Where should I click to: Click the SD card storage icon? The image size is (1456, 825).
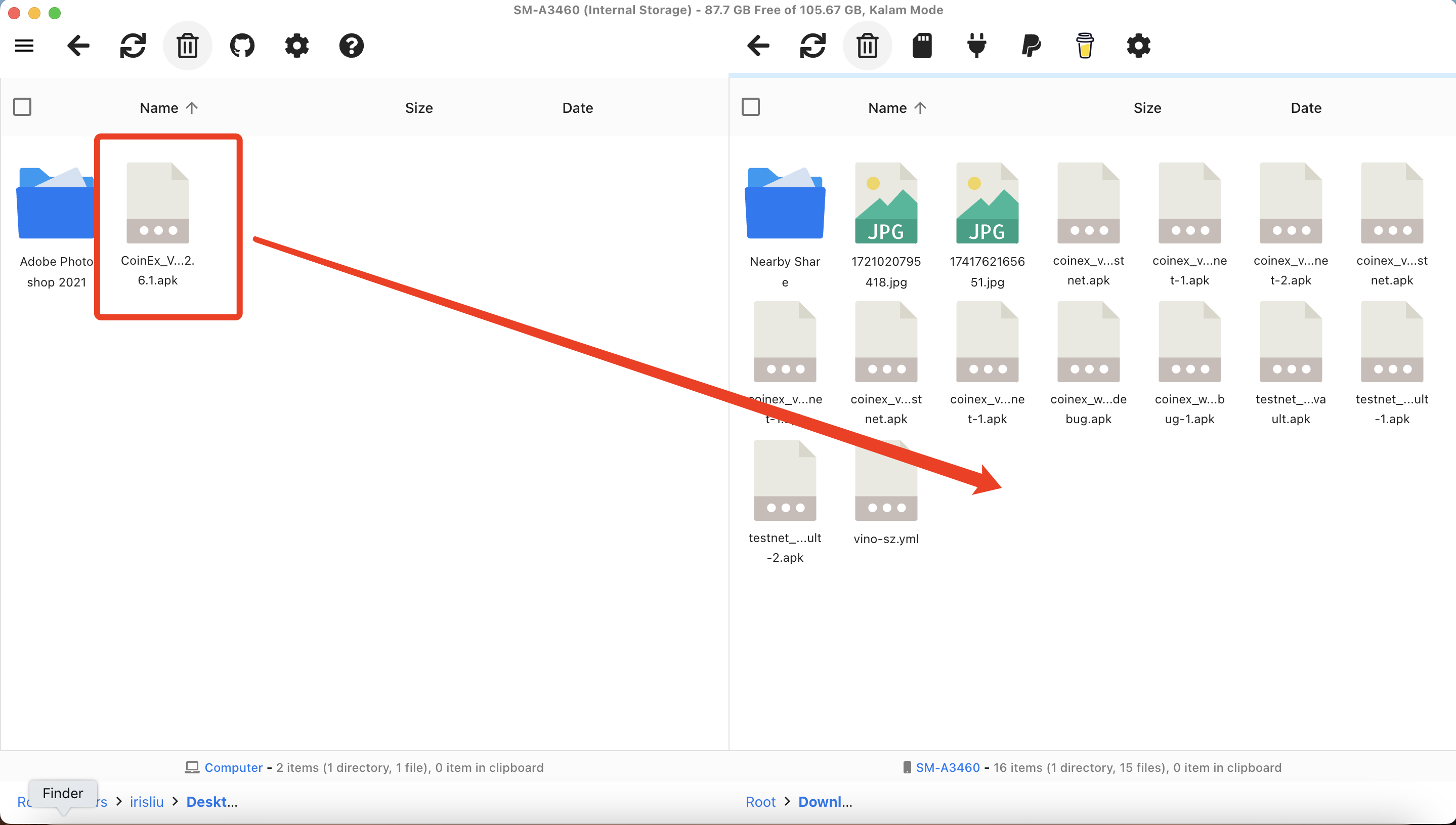922,46
